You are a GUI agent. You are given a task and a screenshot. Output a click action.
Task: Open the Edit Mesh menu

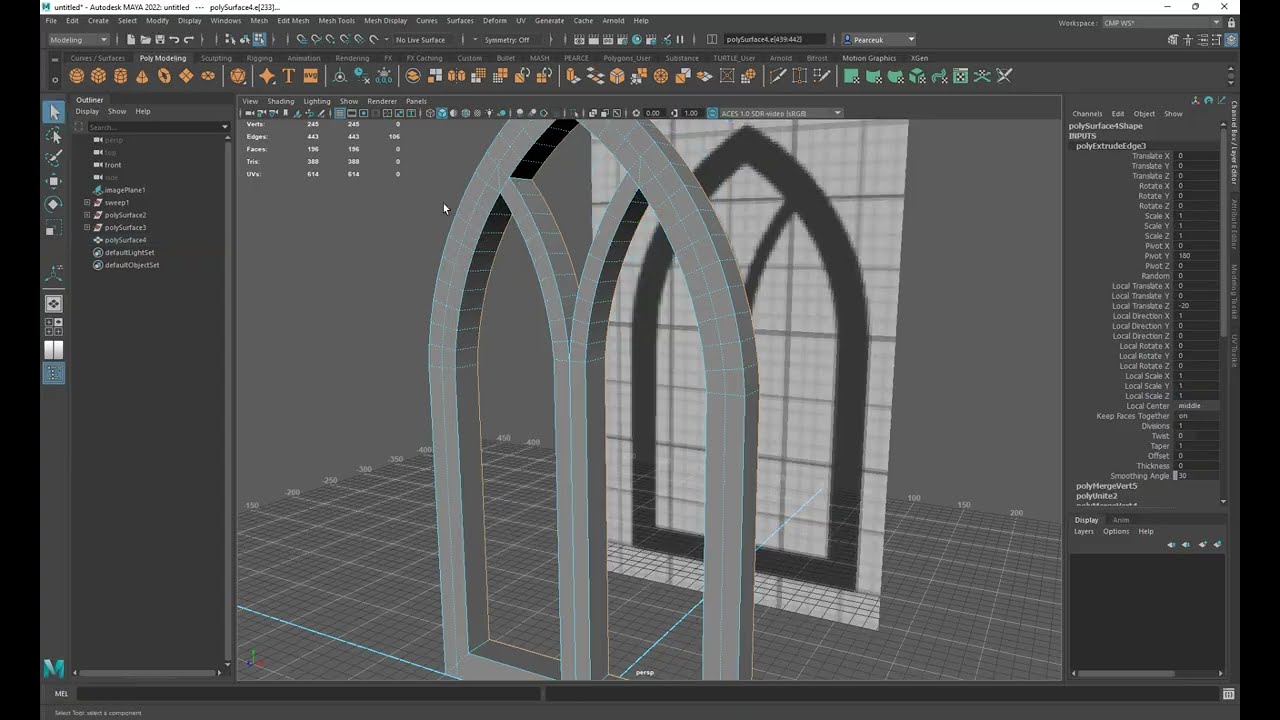tap(293, 20)
